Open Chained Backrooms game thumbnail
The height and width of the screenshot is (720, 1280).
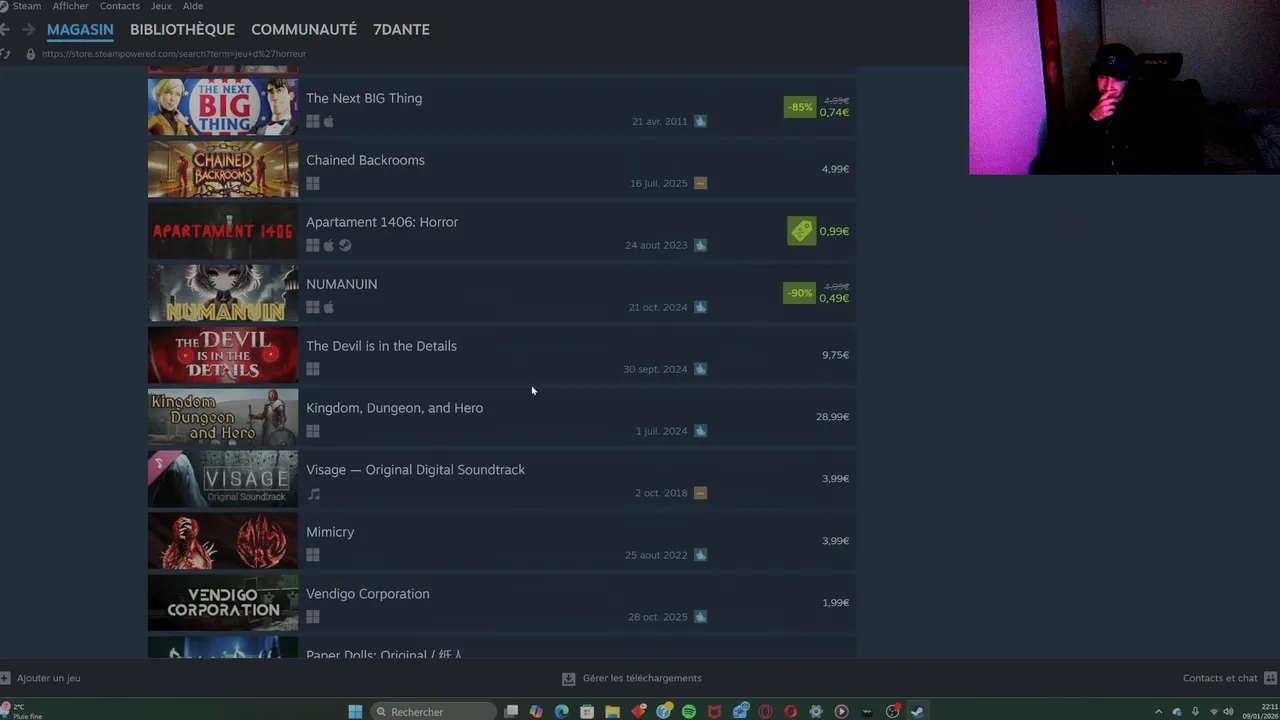pos(223,169)
